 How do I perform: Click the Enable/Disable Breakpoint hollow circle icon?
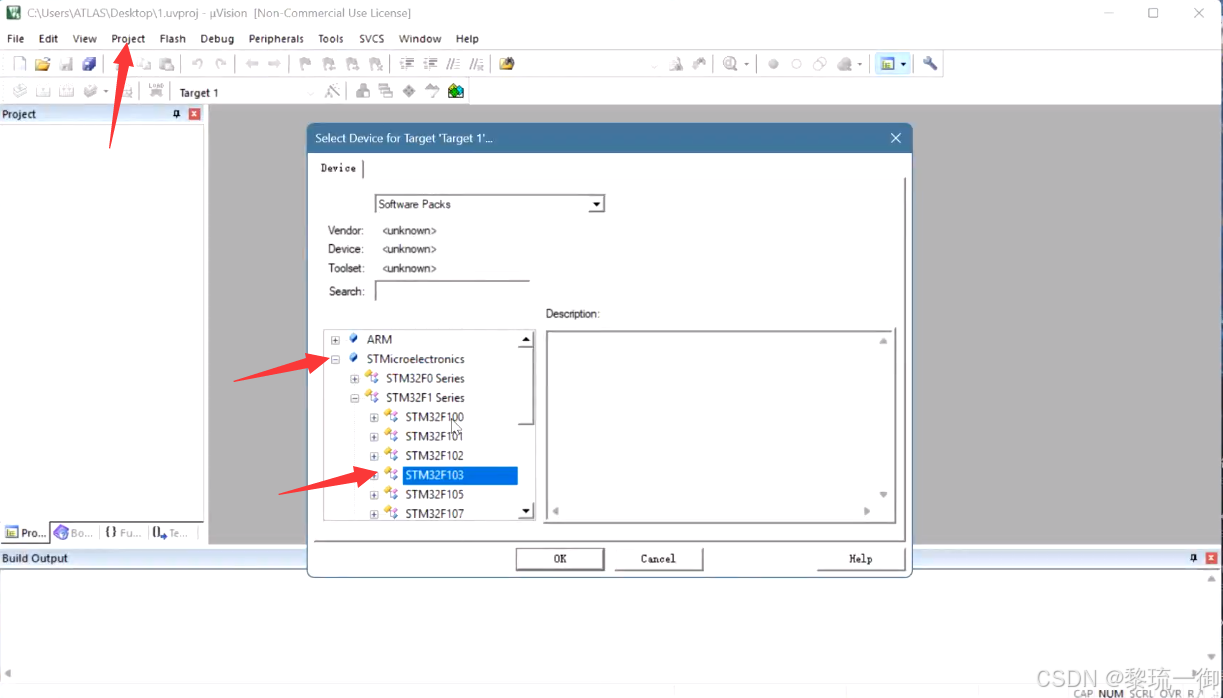pos(796,64)
